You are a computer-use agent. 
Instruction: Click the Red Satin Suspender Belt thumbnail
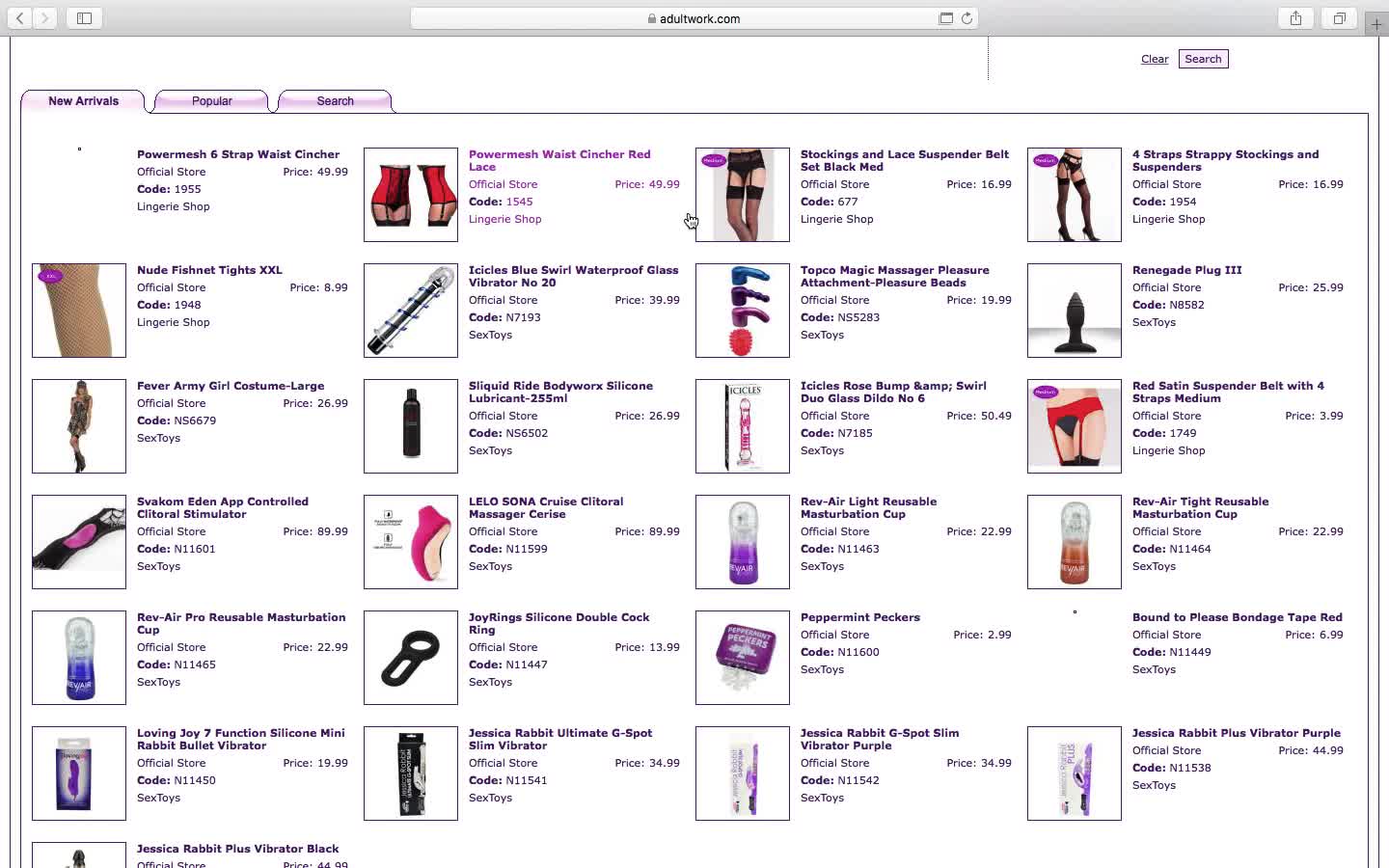tap(1075, 426)
